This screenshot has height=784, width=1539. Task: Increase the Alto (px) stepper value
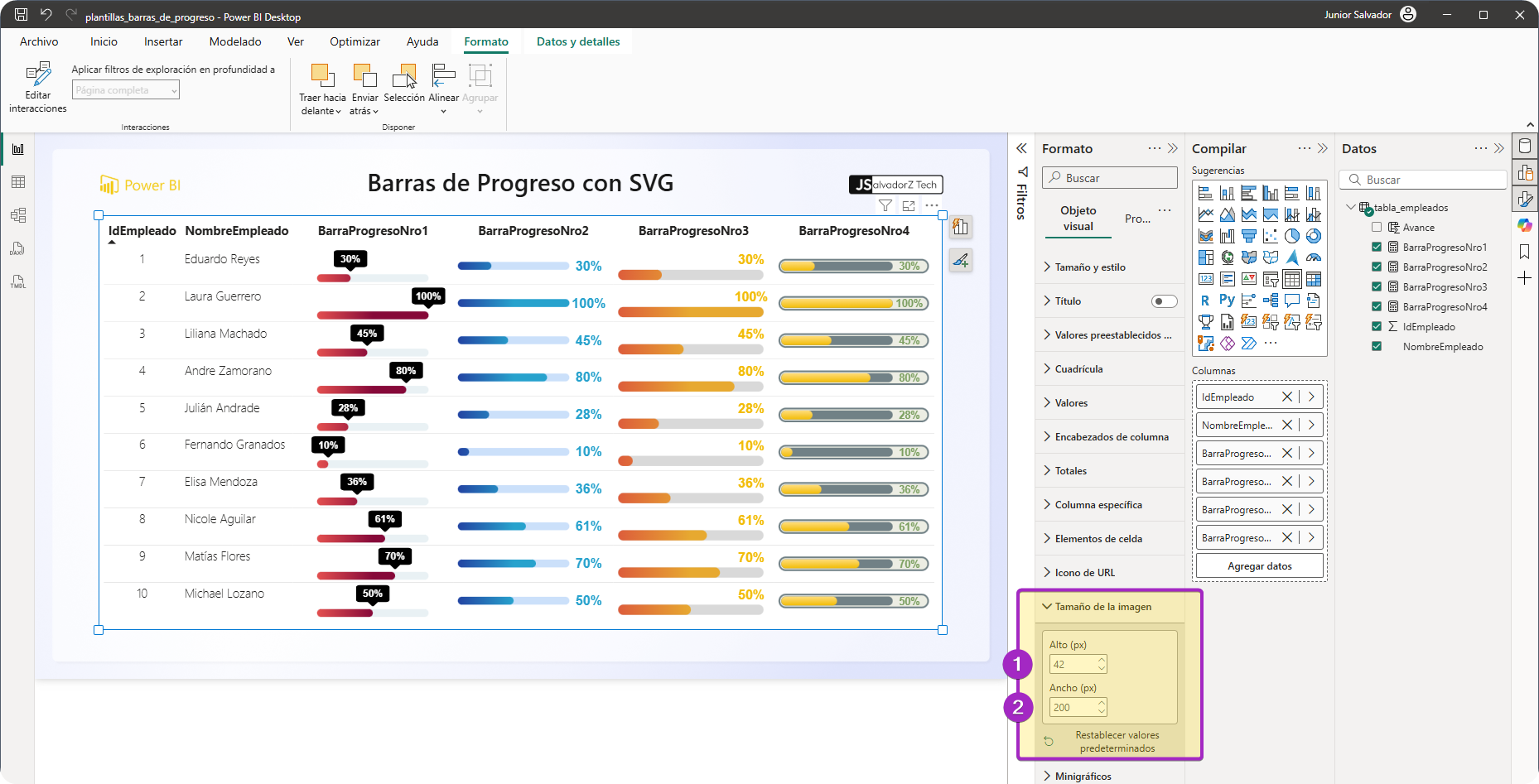[x=1102, y=660]
